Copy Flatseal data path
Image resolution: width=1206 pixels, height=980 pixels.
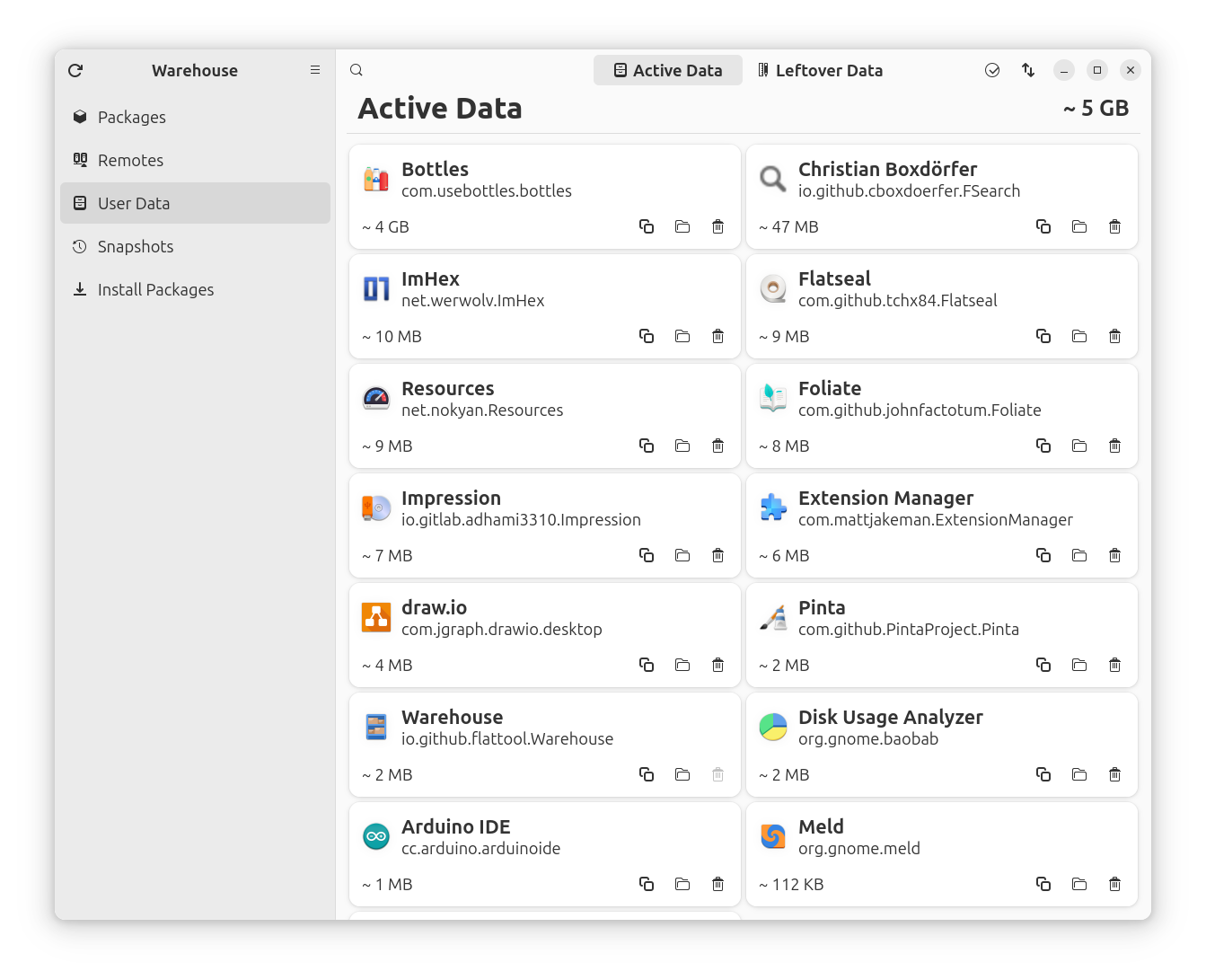coord(1043,336)
